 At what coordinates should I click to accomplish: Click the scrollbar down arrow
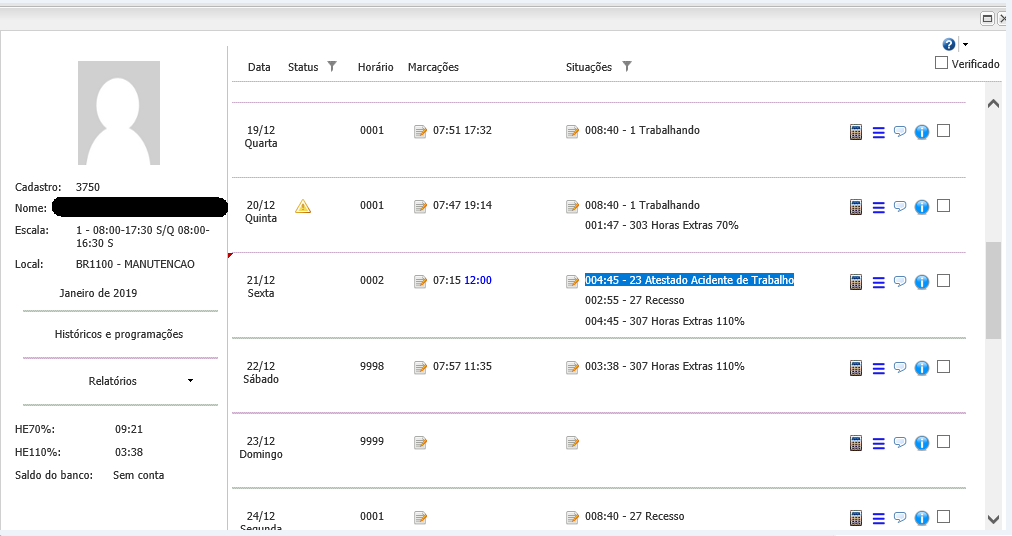[x=993, y=519]
